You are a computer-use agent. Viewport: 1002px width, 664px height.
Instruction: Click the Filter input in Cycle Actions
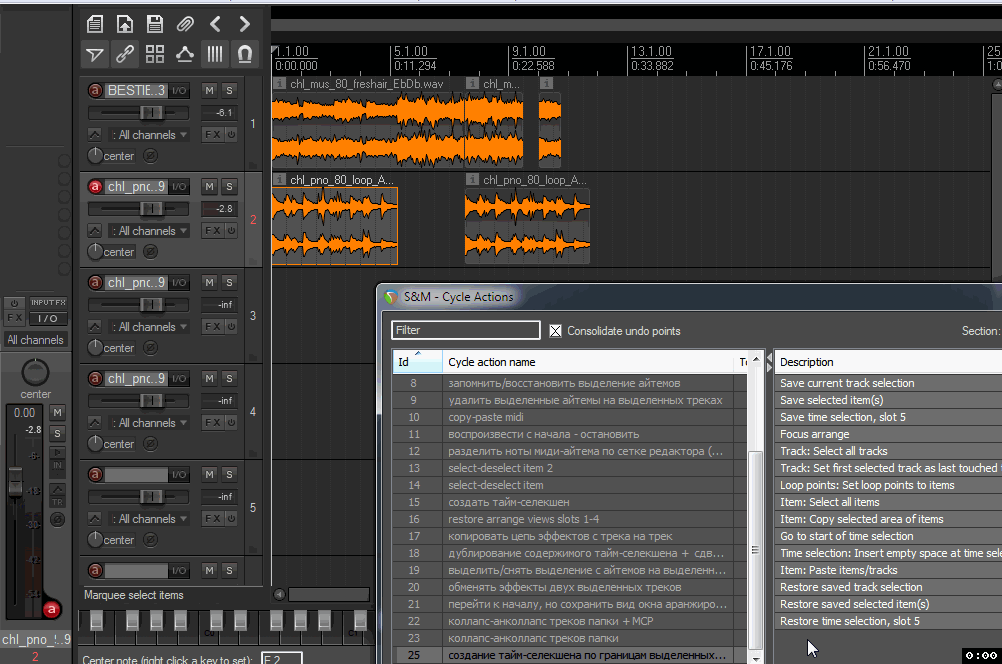click(466, 330)
